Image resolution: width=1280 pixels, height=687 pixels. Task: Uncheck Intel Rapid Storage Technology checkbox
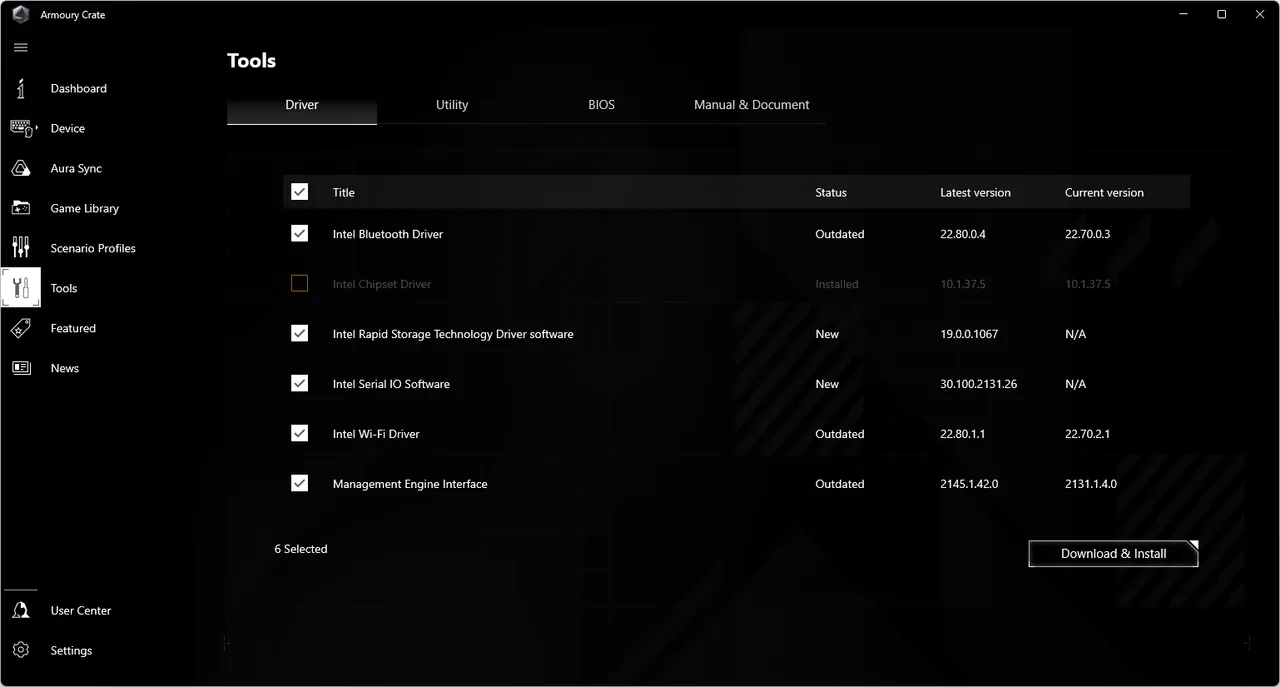[x=299, y=333]
